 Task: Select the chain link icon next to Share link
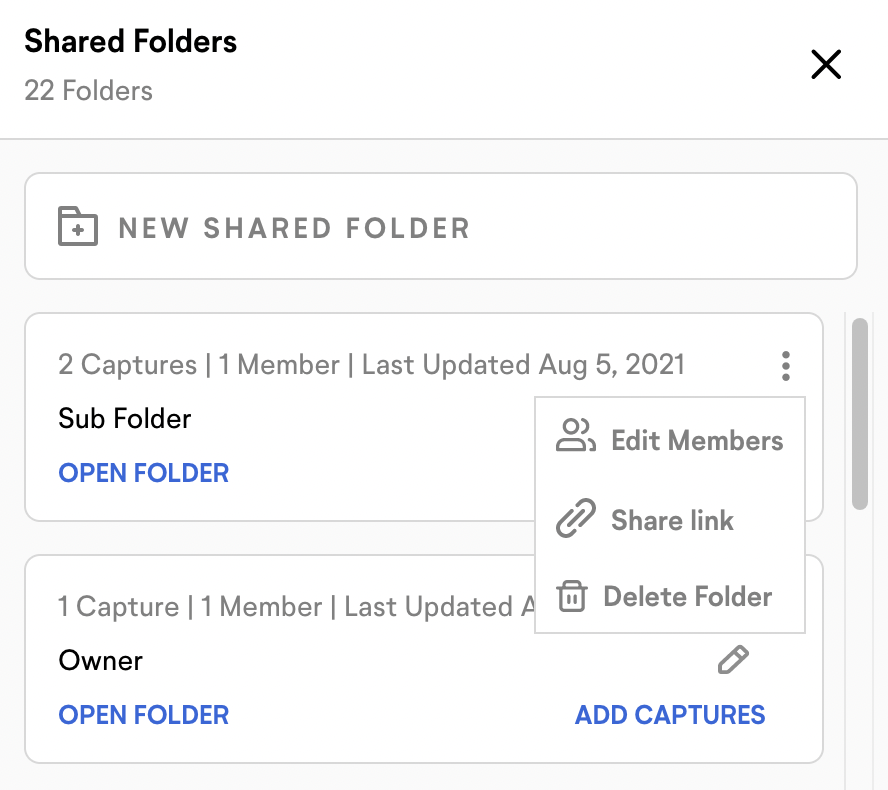[575, 519]
